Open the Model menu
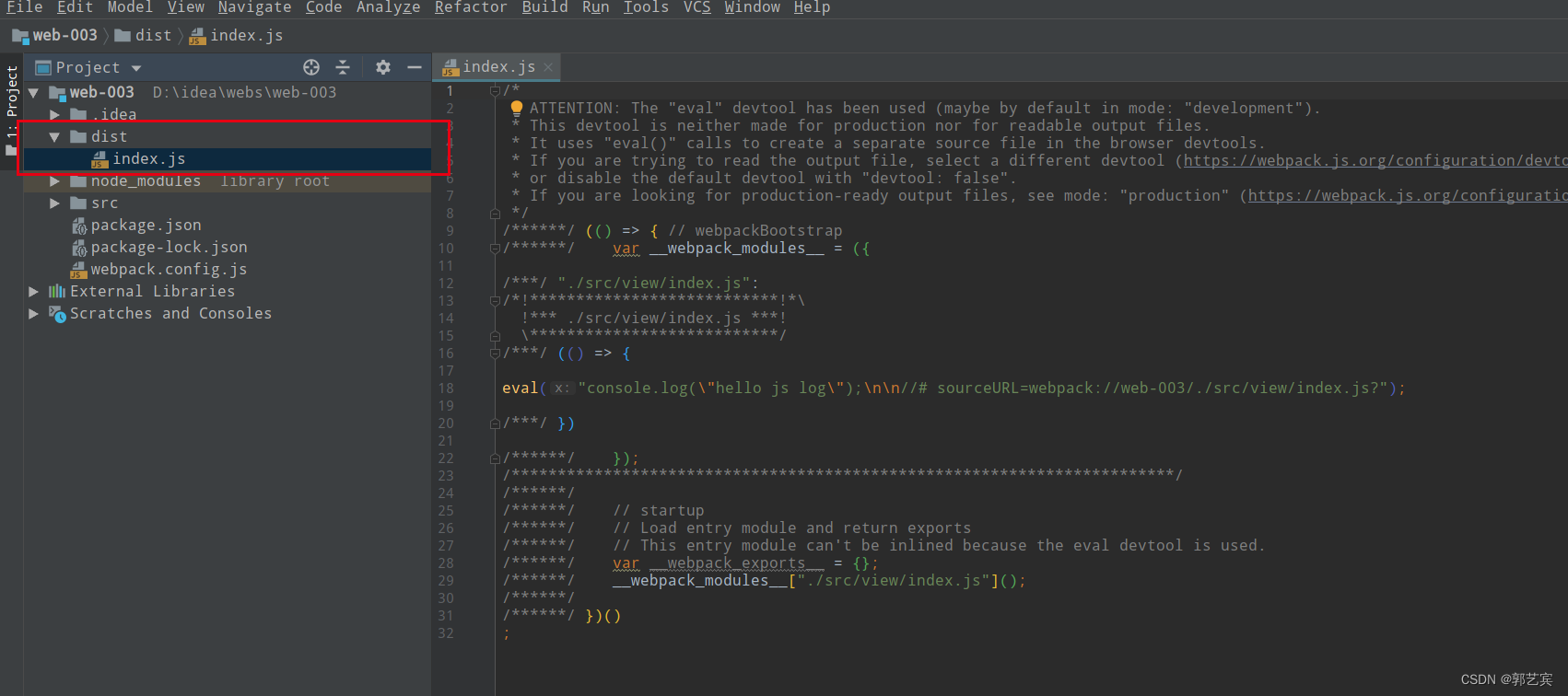This screenshot has height=696, width=1568. coord(130,7)
